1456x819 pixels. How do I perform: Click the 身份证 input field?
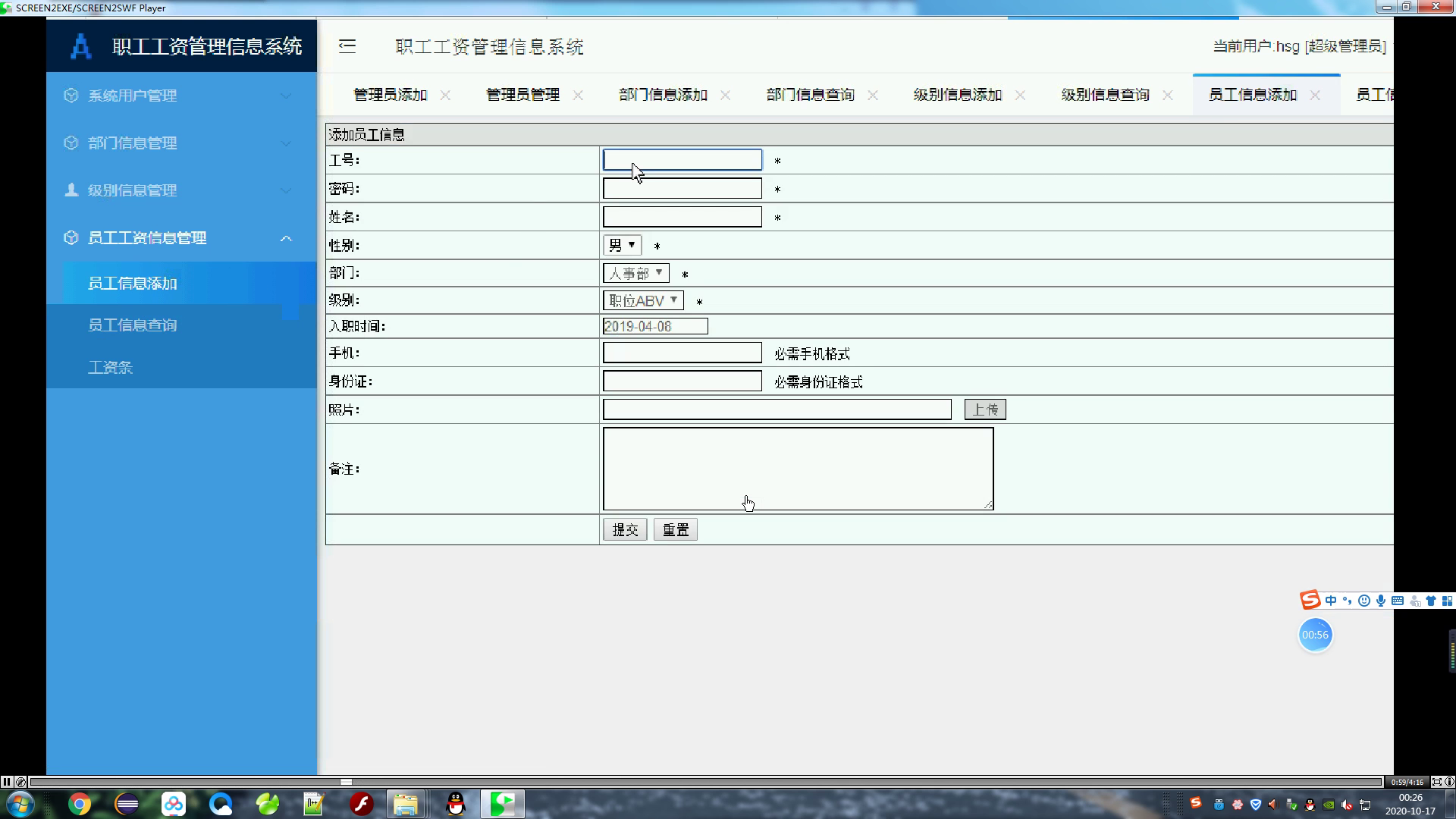(x=682, y=381)
